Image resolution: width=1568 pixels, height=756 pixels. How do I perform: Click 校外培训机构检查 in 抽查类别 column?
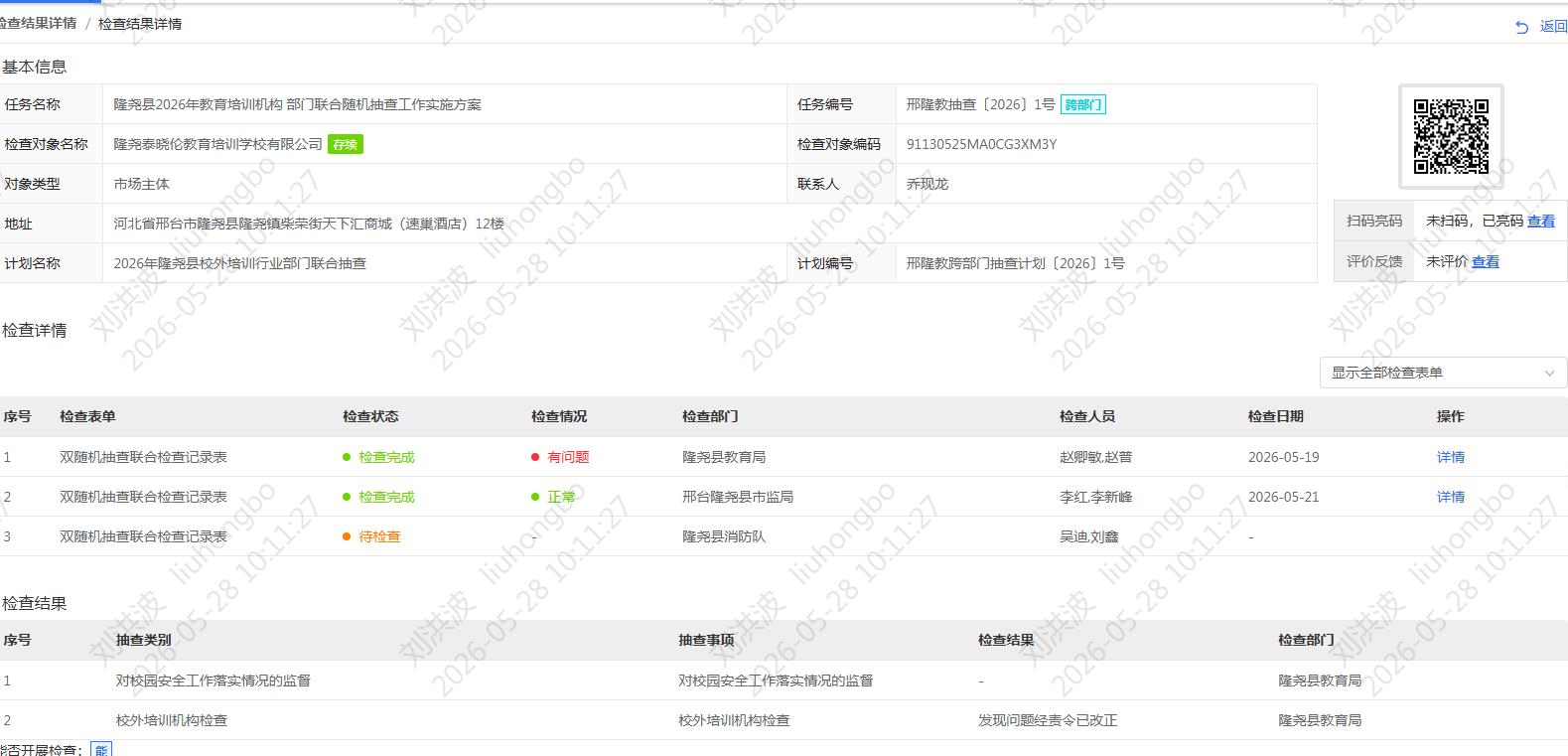tap(171, 720)
